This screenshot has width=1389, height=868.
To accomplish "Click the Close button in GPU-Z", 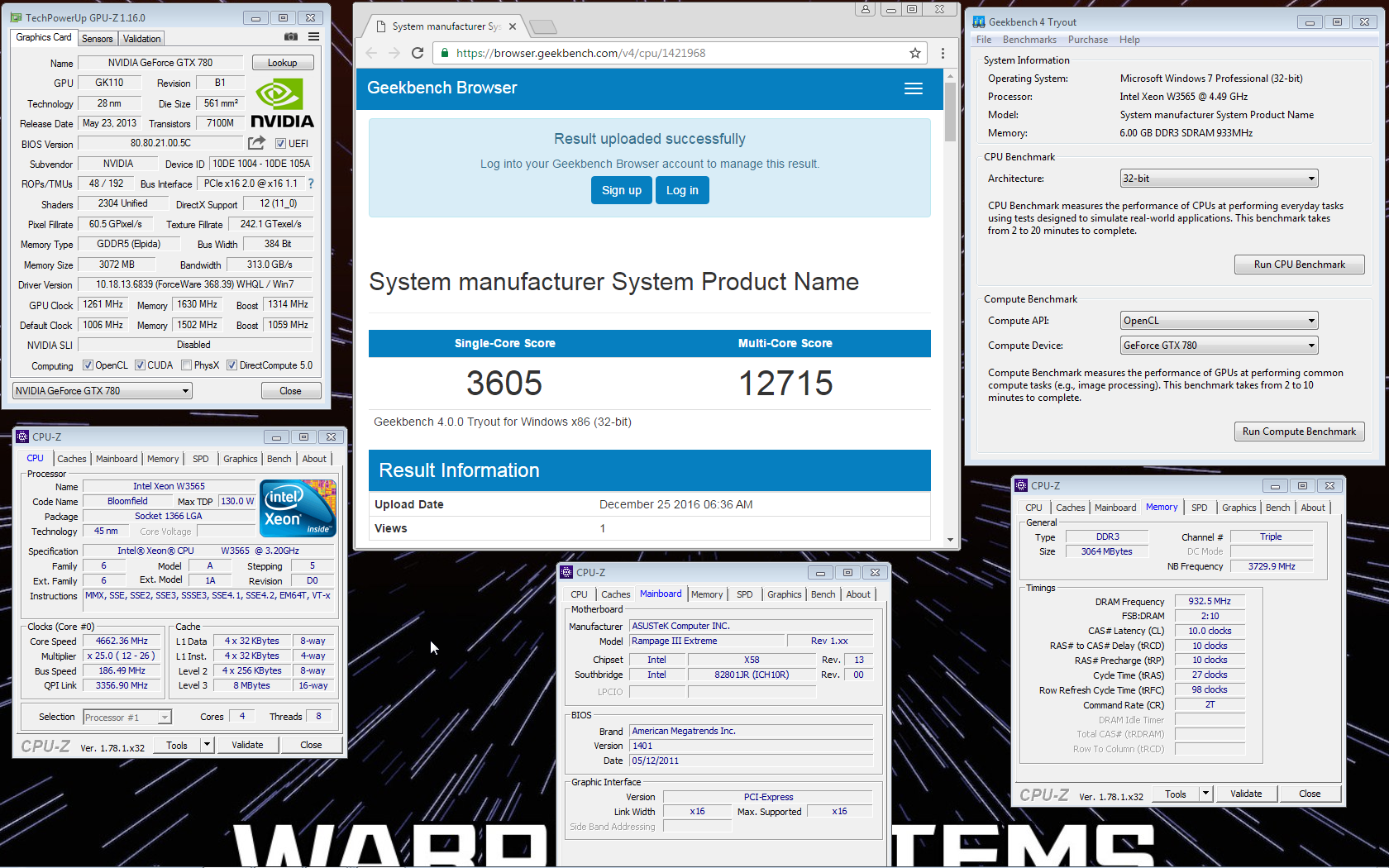I will pyautogui.click(x=290, y=391).
